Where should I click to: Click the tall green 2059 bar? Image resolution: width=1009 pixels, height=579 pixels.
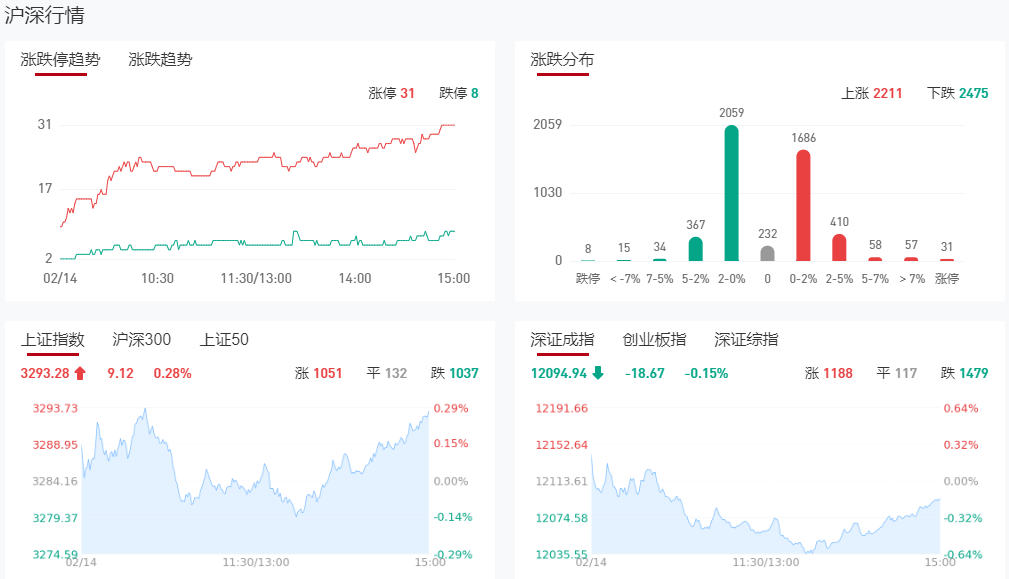coord(732,193)
